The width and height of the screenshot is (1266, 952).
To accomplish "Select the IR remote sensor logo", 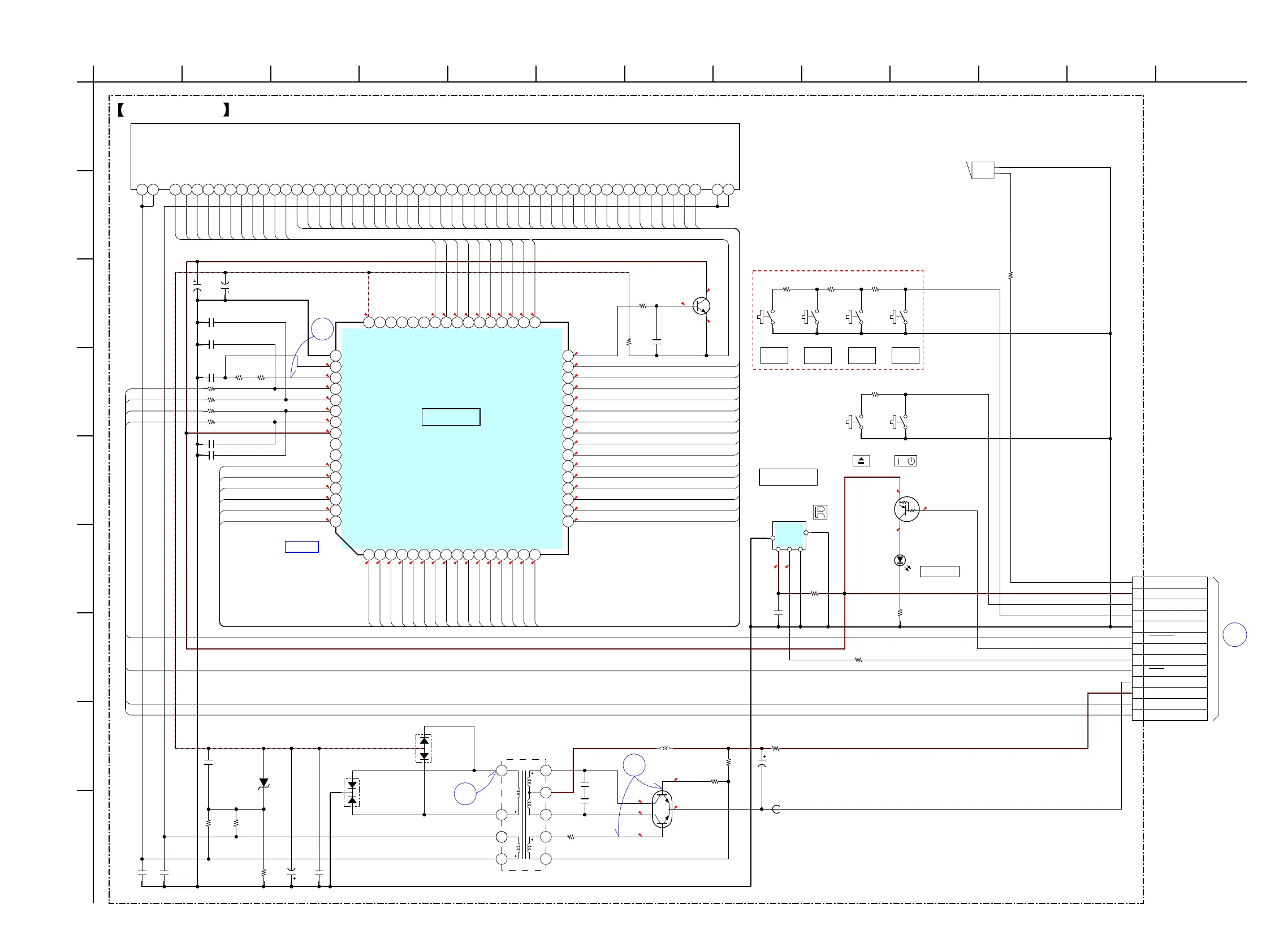I will 819,512.
